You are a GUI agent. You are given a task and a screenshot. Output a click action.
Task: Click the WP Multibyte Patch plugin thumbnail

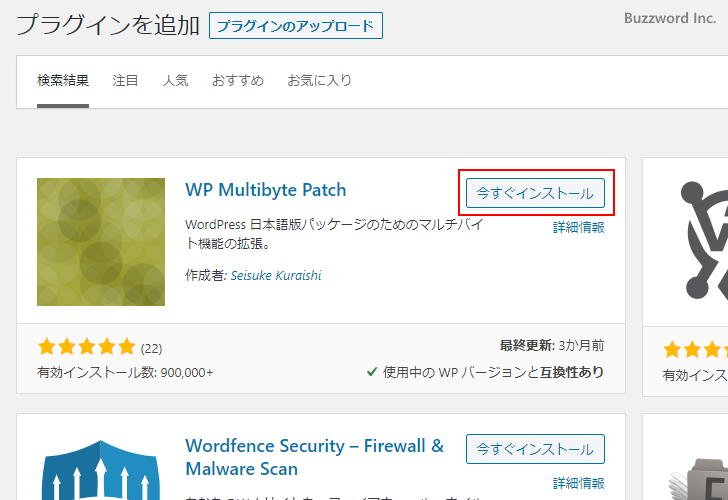(101, 242)
